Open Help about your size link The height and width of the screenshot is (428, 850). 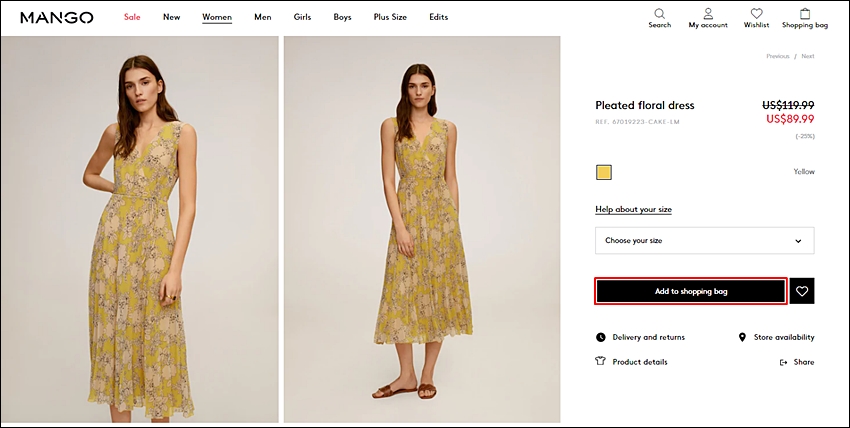click(633, 209)
